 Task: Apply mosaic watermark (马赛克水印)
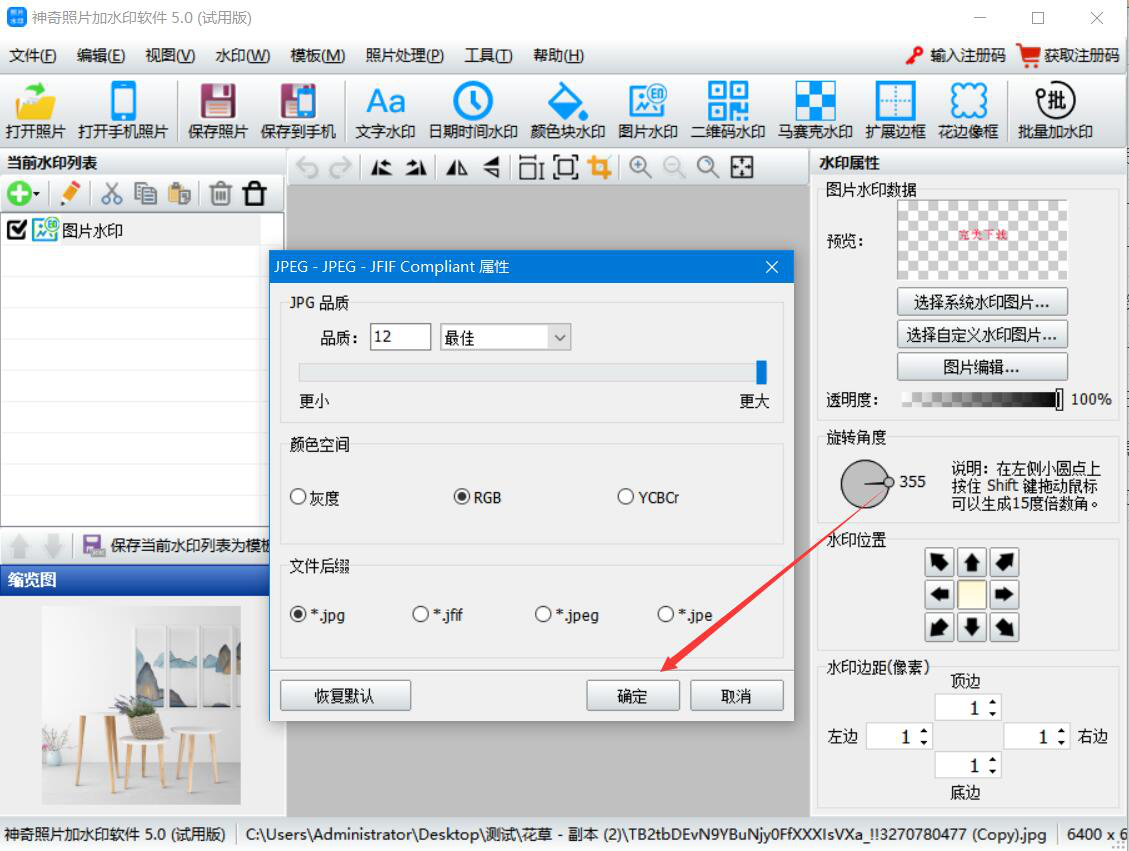click(815, 110)
